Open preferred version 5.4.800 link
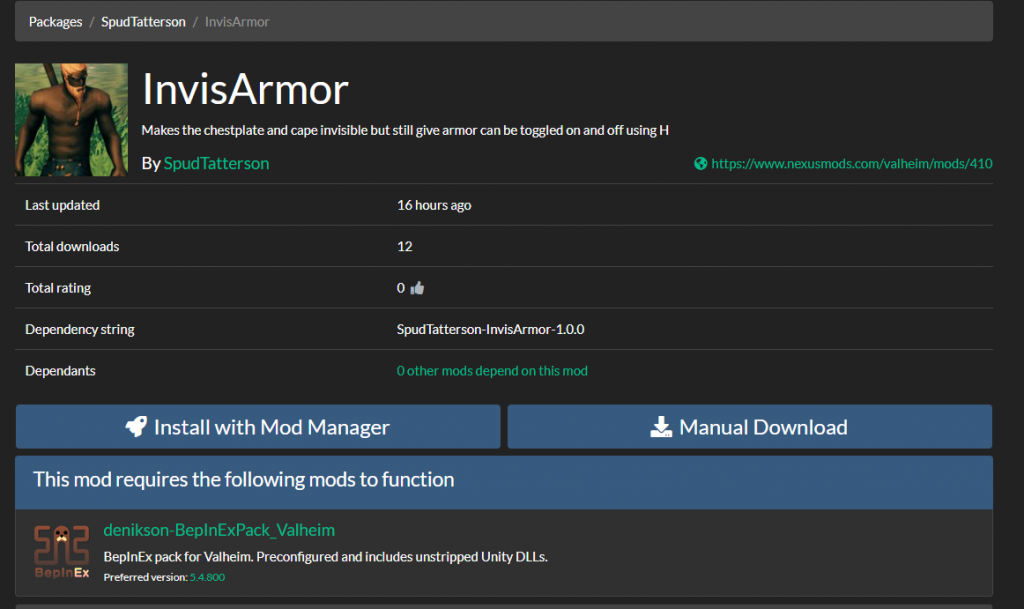Screen dimensions: 1024x609 coord(207,577)
